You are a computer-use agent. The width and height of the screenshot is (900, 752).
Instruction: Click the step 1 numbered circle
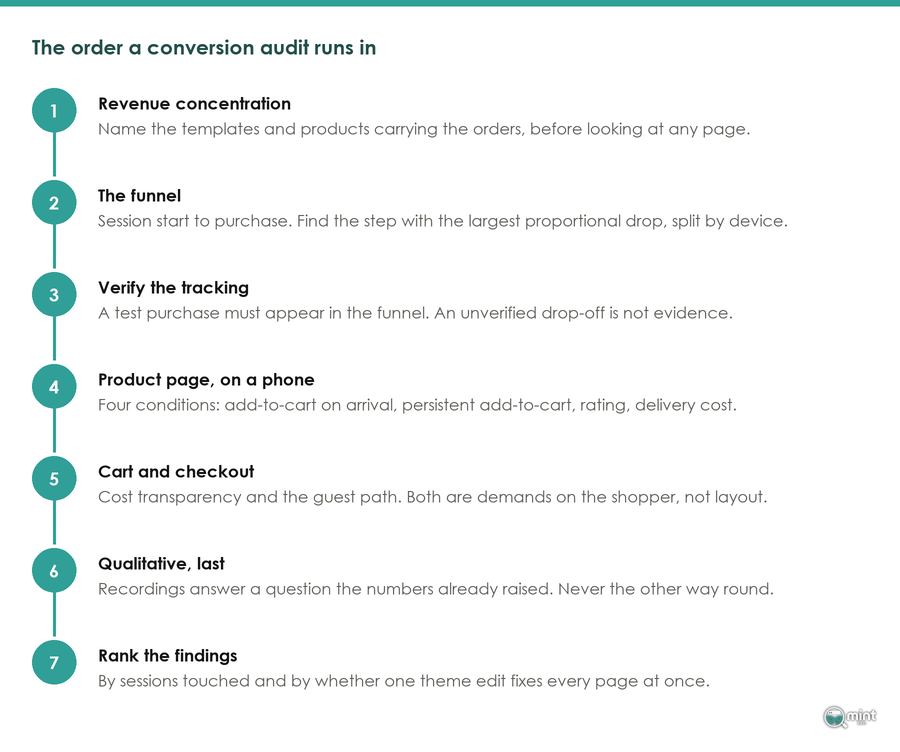point(54,110)
